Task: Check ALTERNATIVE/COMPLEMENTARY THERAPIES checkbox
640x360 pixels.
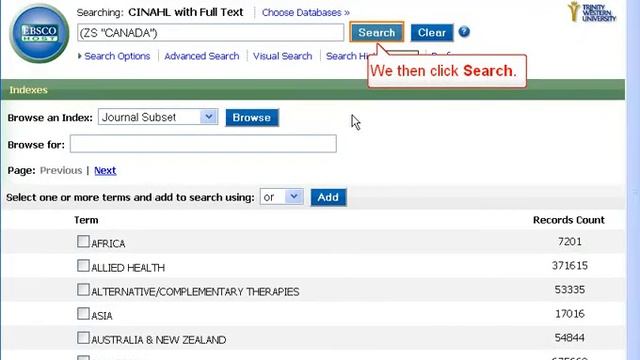Action: 83,290
